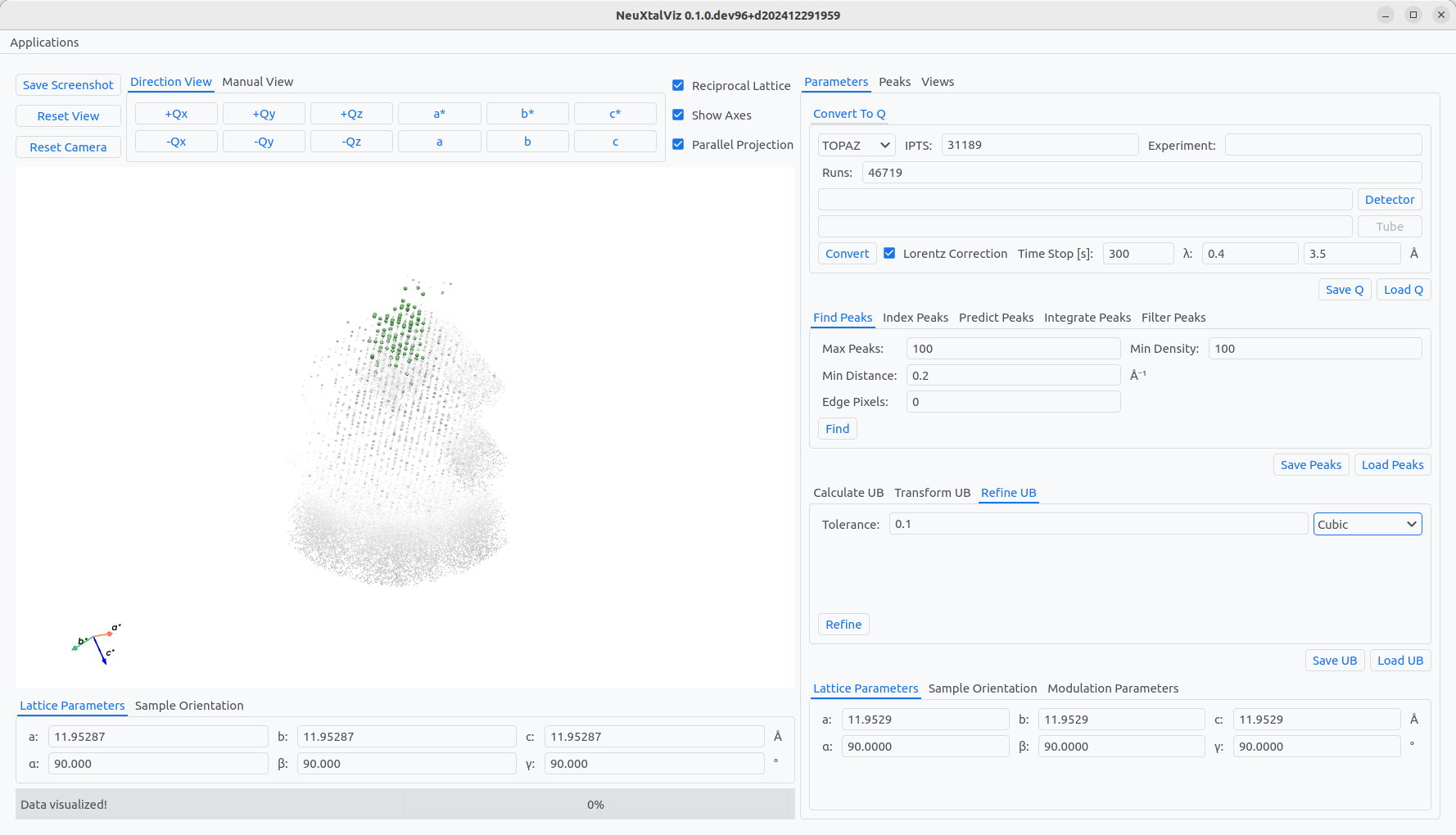Screen dimensions: 1456x835
Task: Switch to the Manual View tab
Action: tap(257, 82)
